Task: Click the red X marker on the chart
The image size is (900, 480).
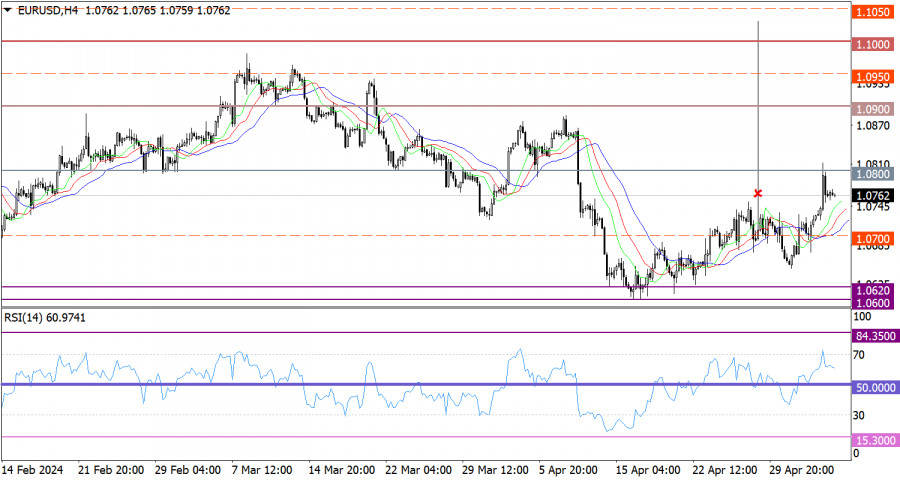Action: (758, 193)
